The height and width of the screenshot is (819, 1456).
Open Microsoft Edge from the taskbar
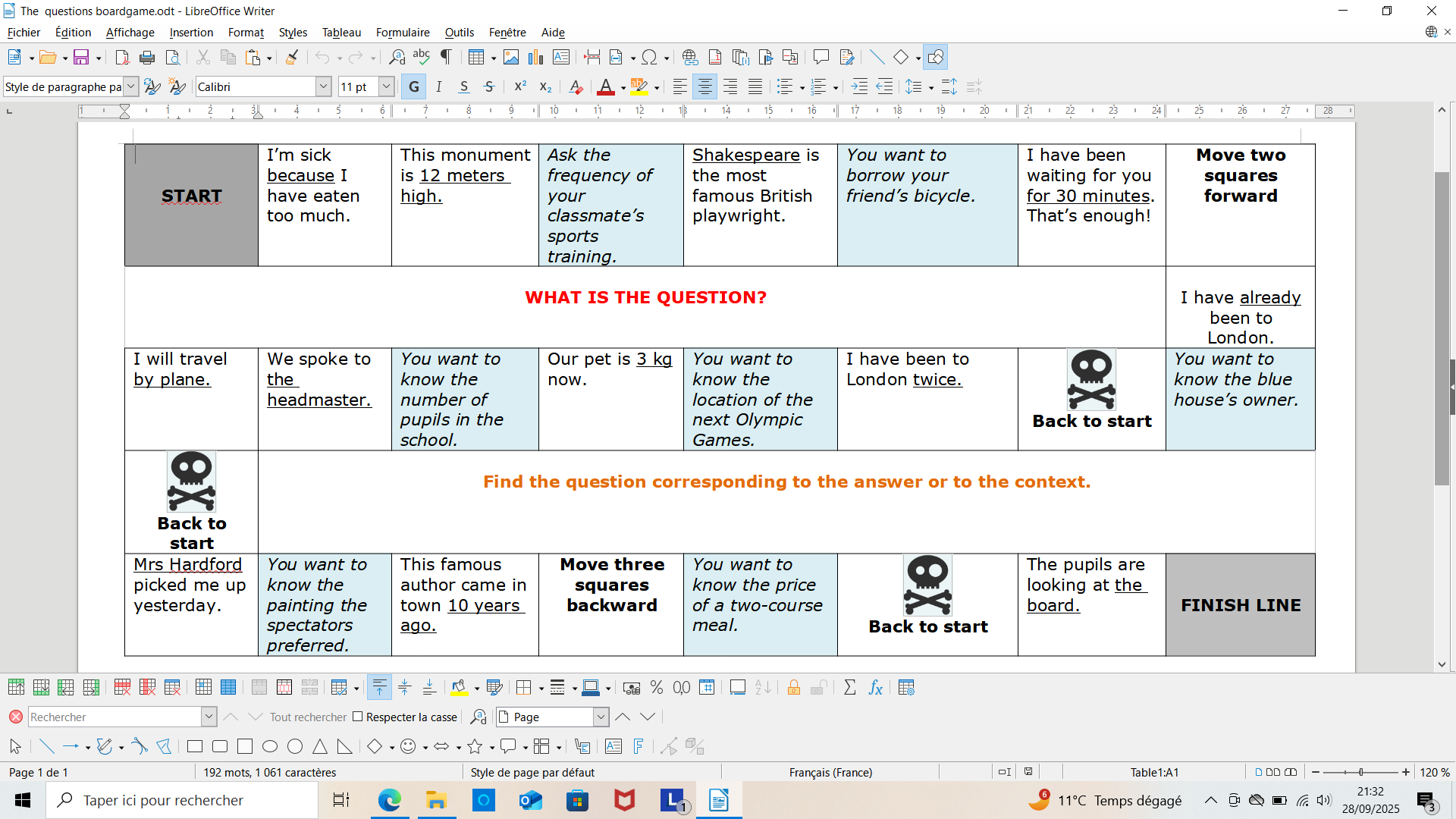point(390,800)
